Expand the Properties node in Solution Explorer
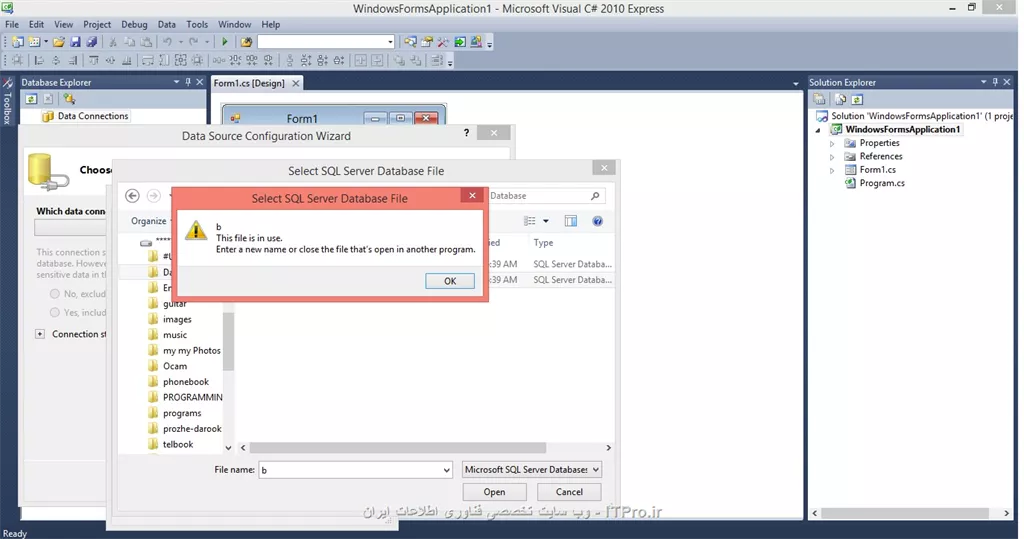Screen dimensions: 1024x539 [x=832, y=143]
